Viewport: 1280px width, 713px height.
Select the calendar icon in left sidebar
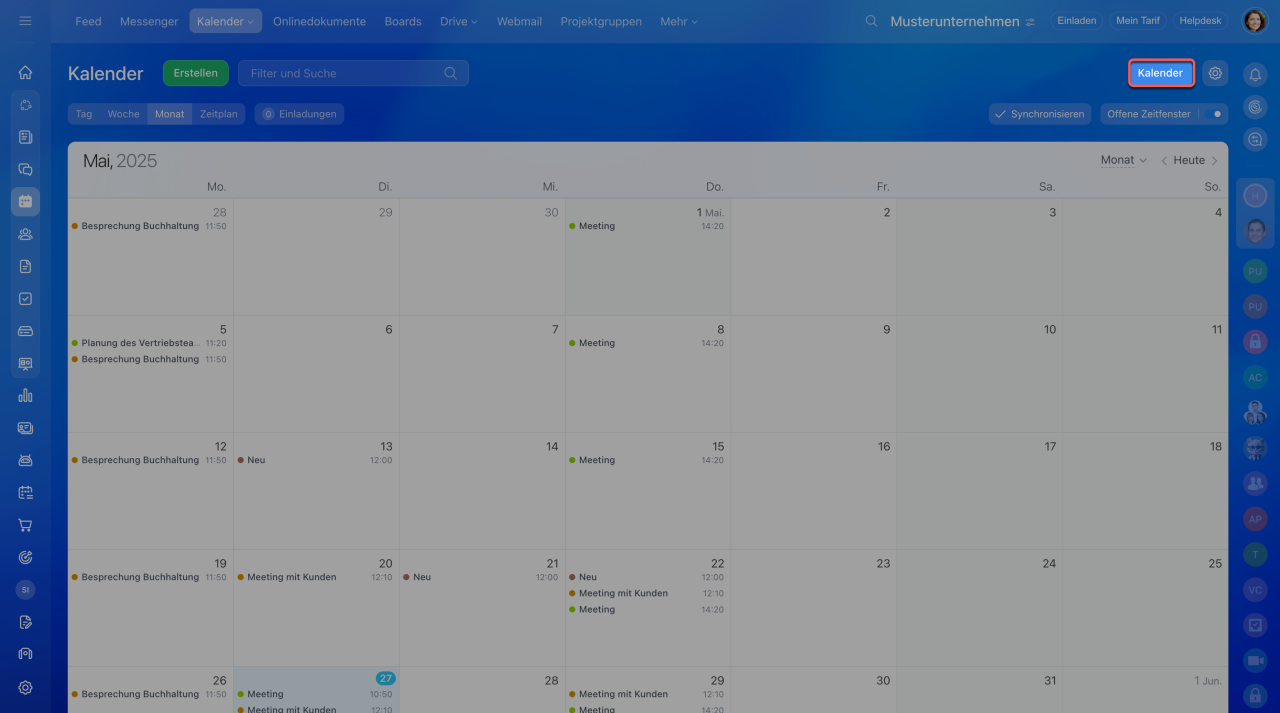(25, 201)
